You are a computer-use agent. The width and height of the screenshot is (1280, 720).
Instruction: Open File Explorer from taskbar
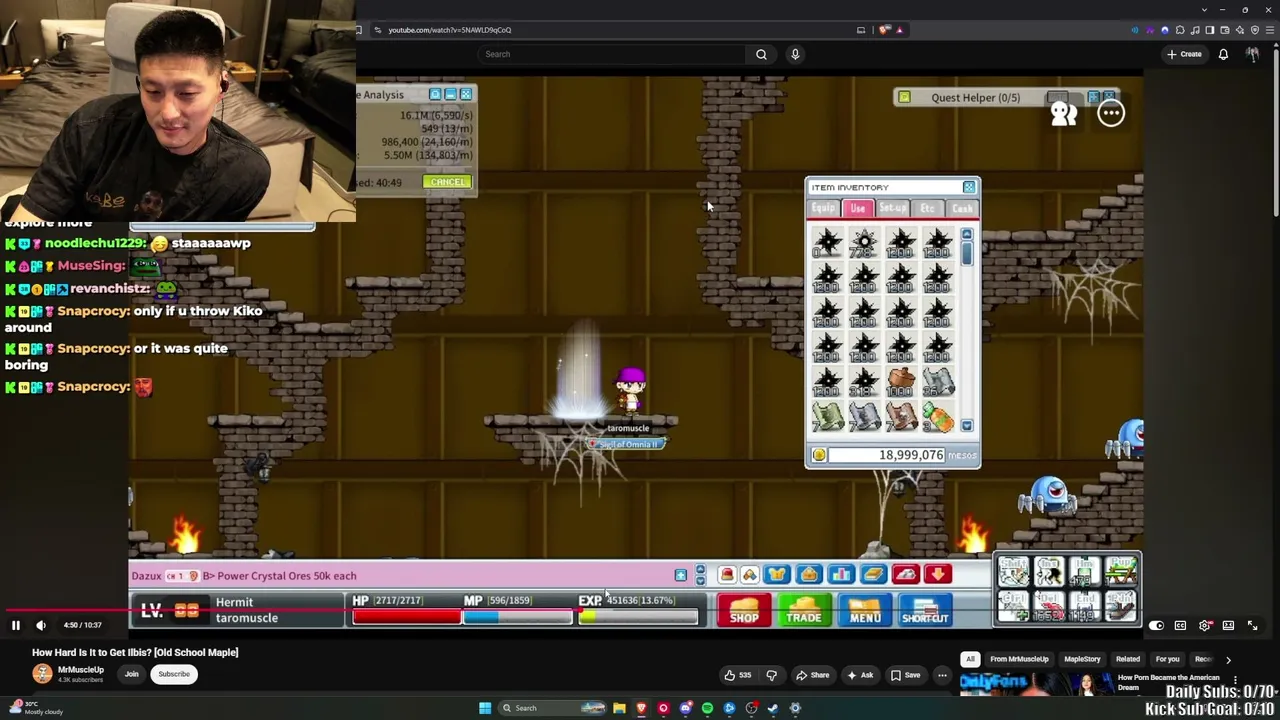(x=619, y=708)
